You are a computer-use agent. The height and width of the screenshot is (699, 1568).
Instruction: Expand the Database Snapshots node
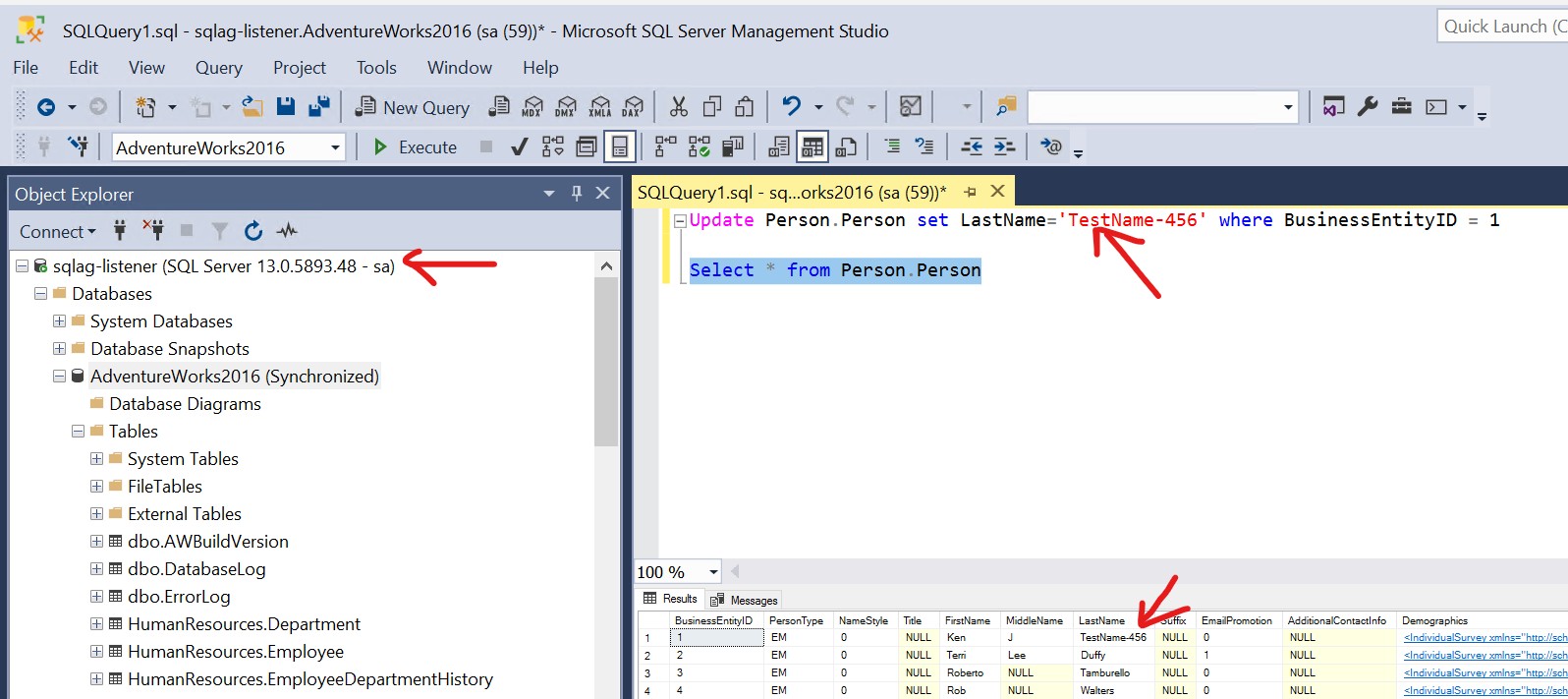(59, 349)
